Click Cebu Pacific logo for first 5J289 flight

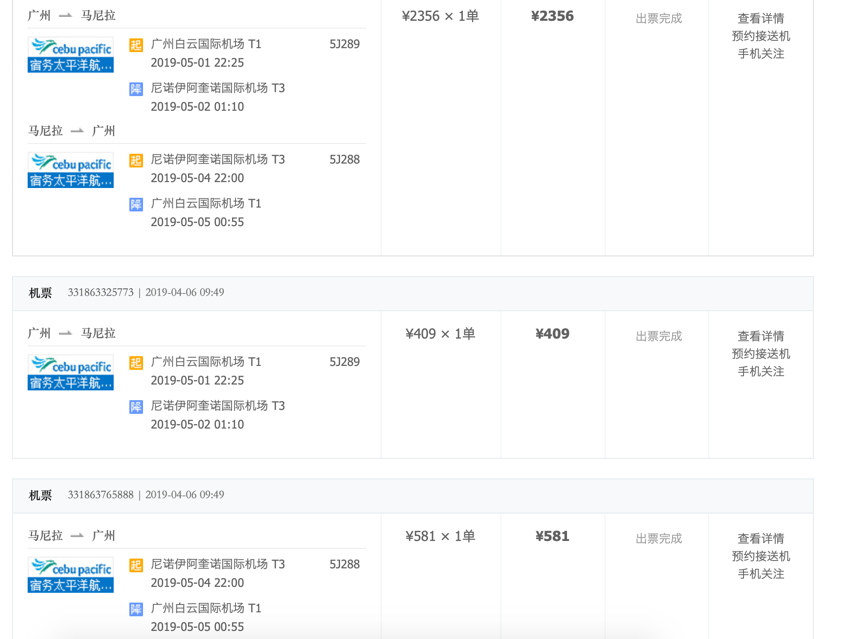click(x=71, y=55)
